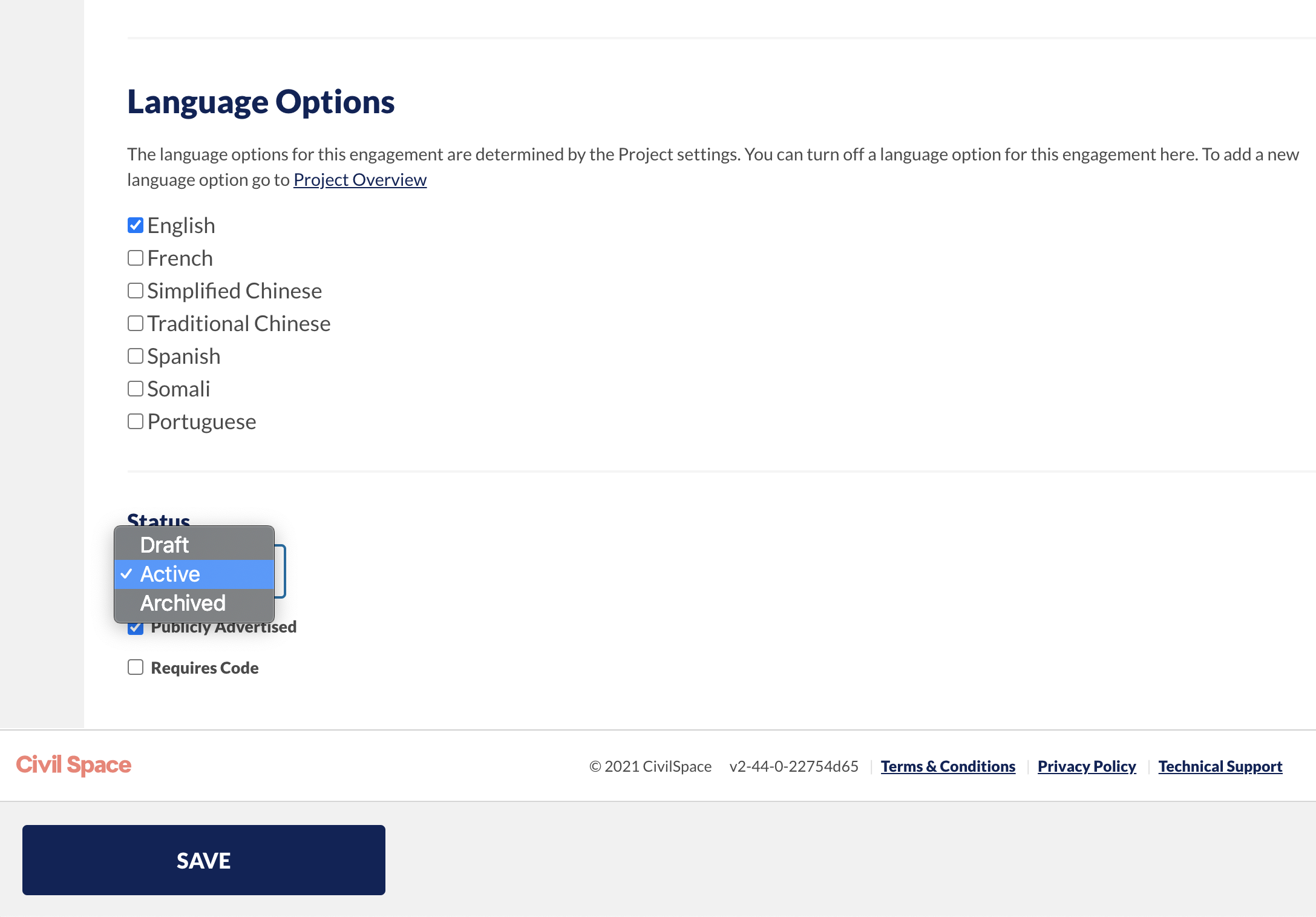Click the SAVE button
The height and width of the screenshot is (917, 1316).
(x=204, y=860)
